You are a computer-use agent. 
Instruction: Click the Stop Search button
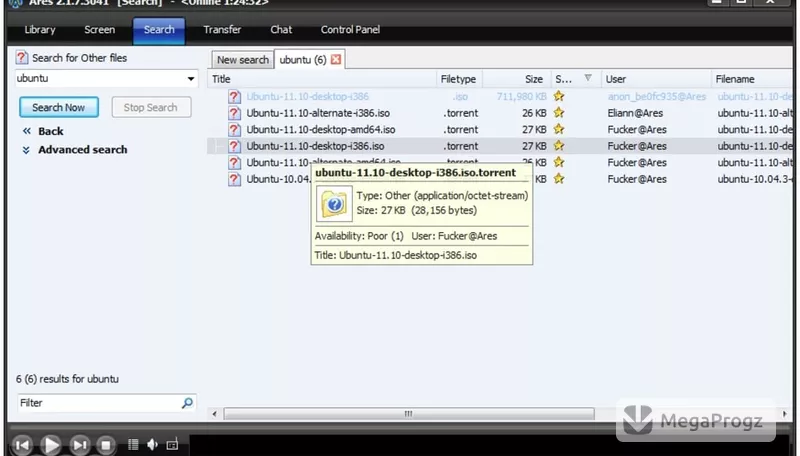151,108
